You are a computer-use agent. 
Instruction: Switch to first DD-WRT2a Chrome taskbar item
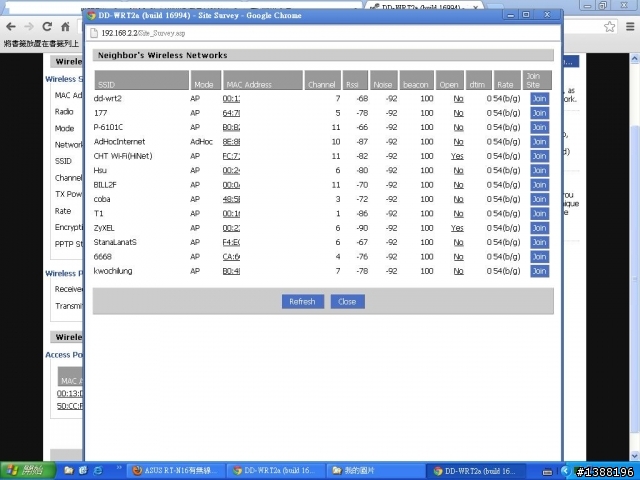pyautogui.click(x=276, y=471)
